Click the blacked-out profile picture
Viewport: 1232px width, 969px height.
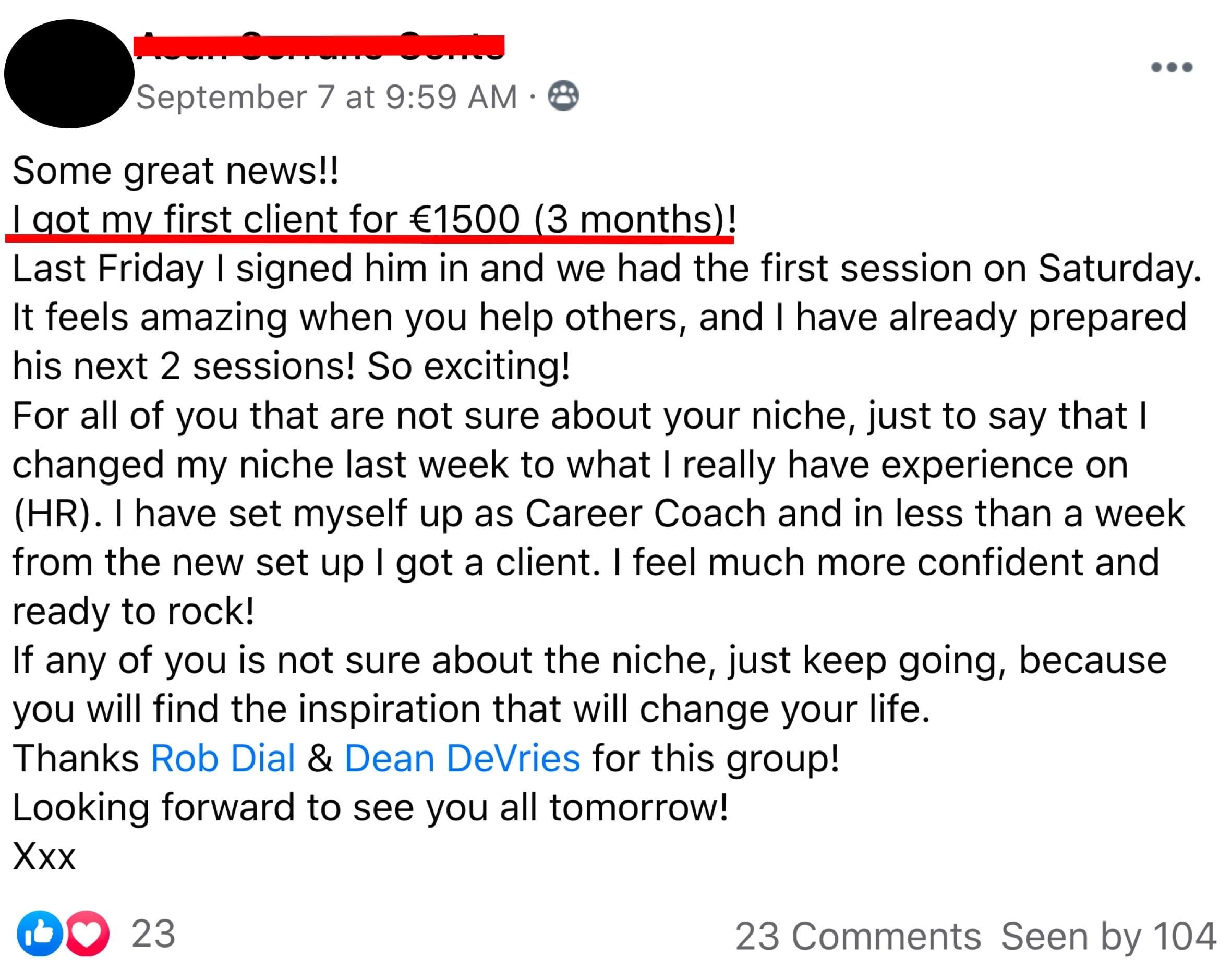(x=69, y=74)
